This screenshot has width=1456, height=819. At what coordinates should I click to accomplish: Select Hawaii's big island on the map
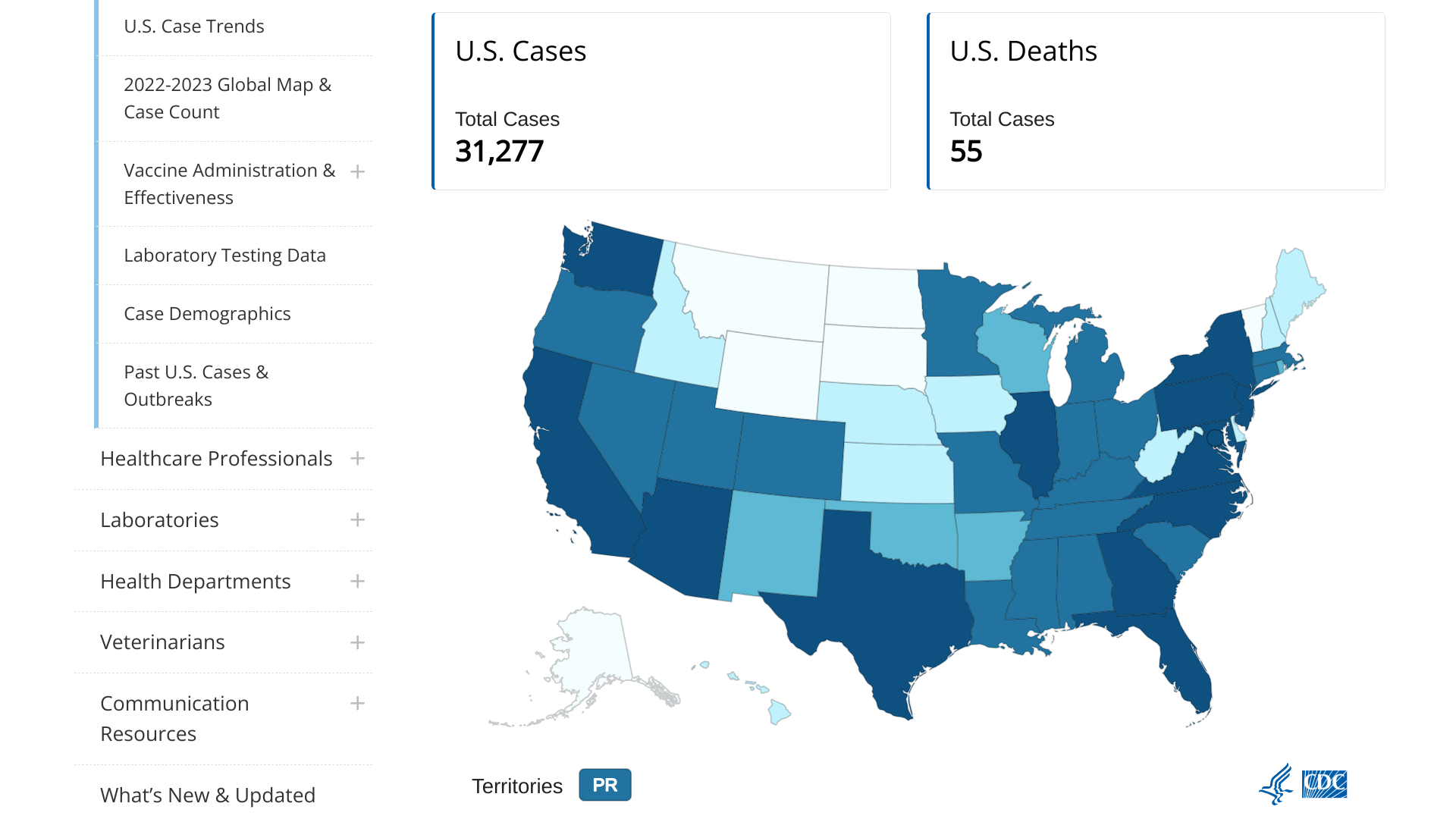pos(778,712)
